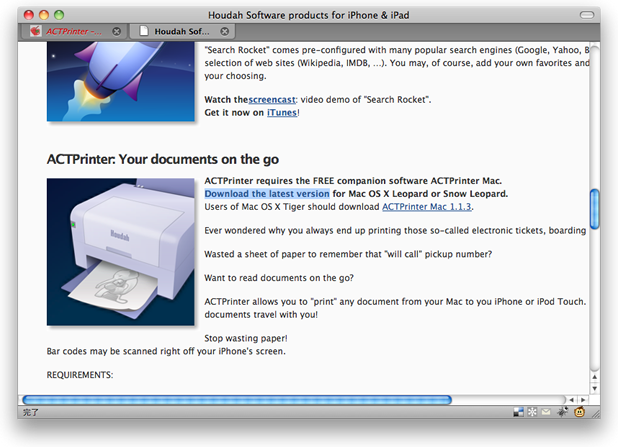Open the screencast link

pyautogui.click(x=272, y=100)
